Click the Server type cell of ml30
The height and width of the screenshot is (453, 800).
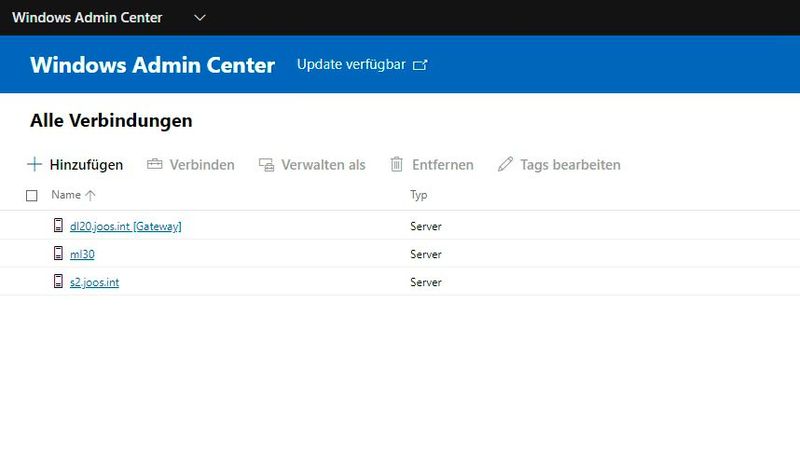(426, 254)
